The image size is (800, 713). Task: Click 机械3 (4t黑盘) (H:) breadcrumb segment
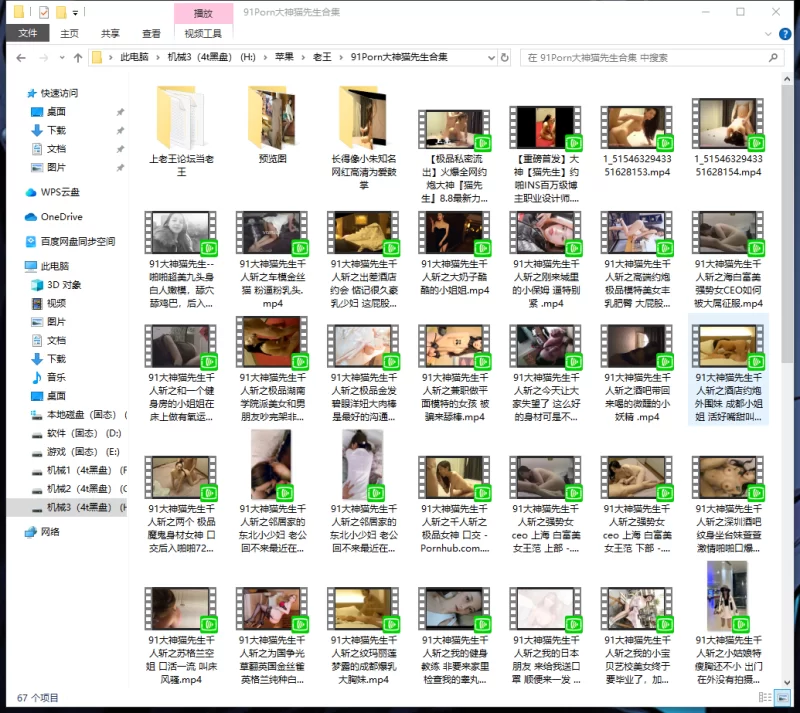click(x=212, y=57)
